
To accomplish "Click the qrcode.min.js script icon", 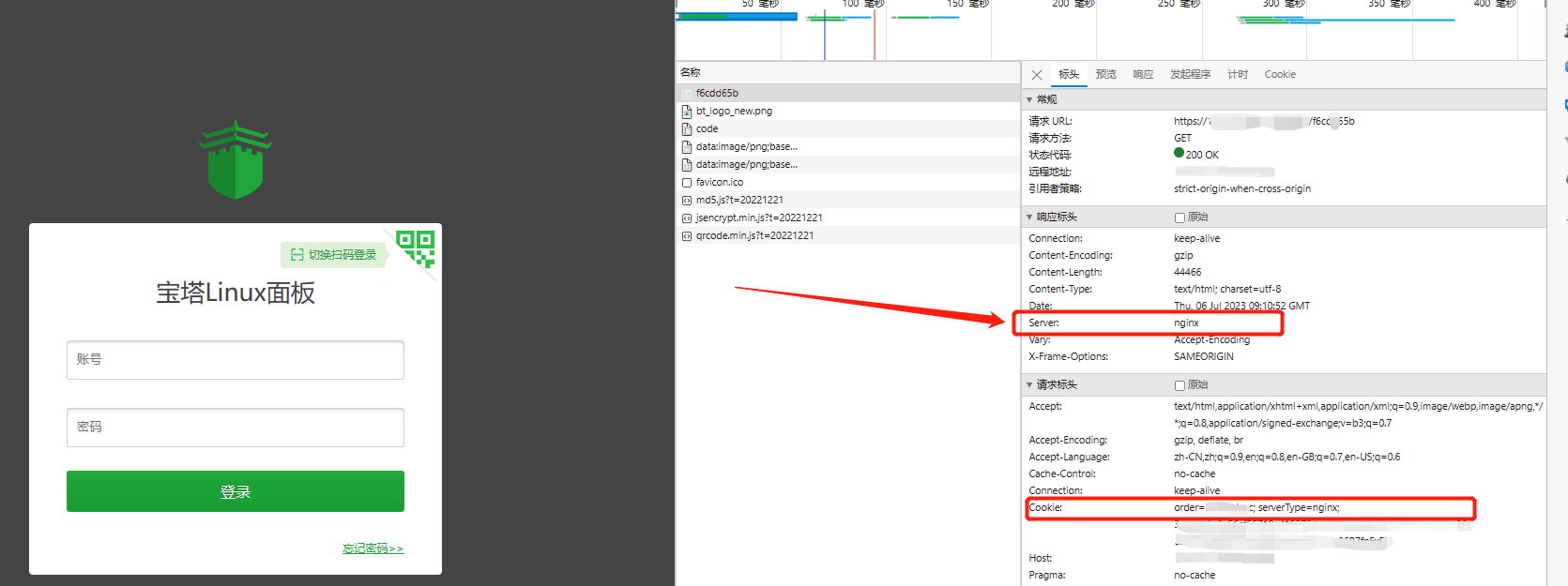I will 687,236.
